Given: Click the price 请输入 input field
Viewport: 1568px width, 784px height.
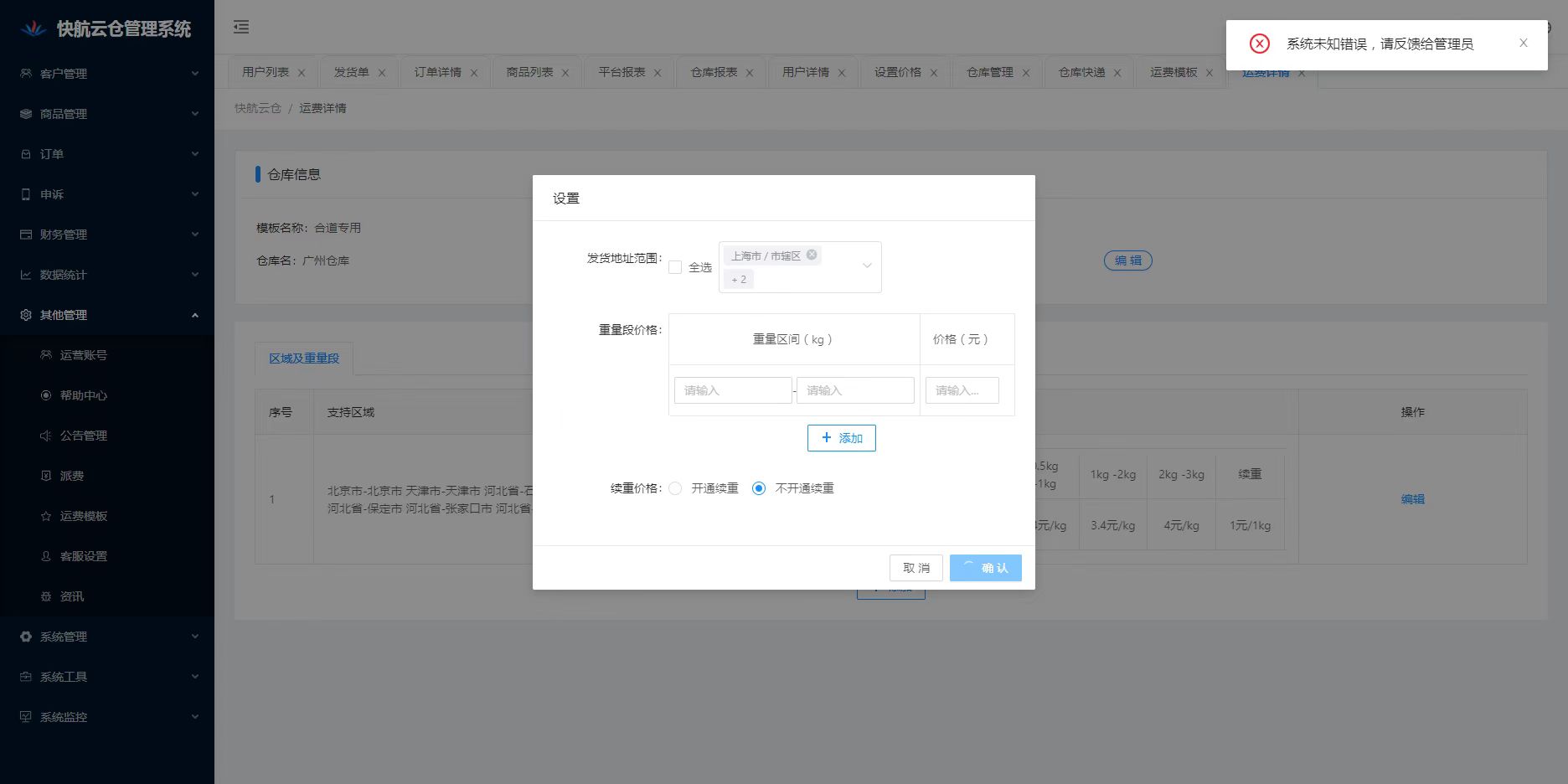Looking at the screenshot, I should 962,390.
